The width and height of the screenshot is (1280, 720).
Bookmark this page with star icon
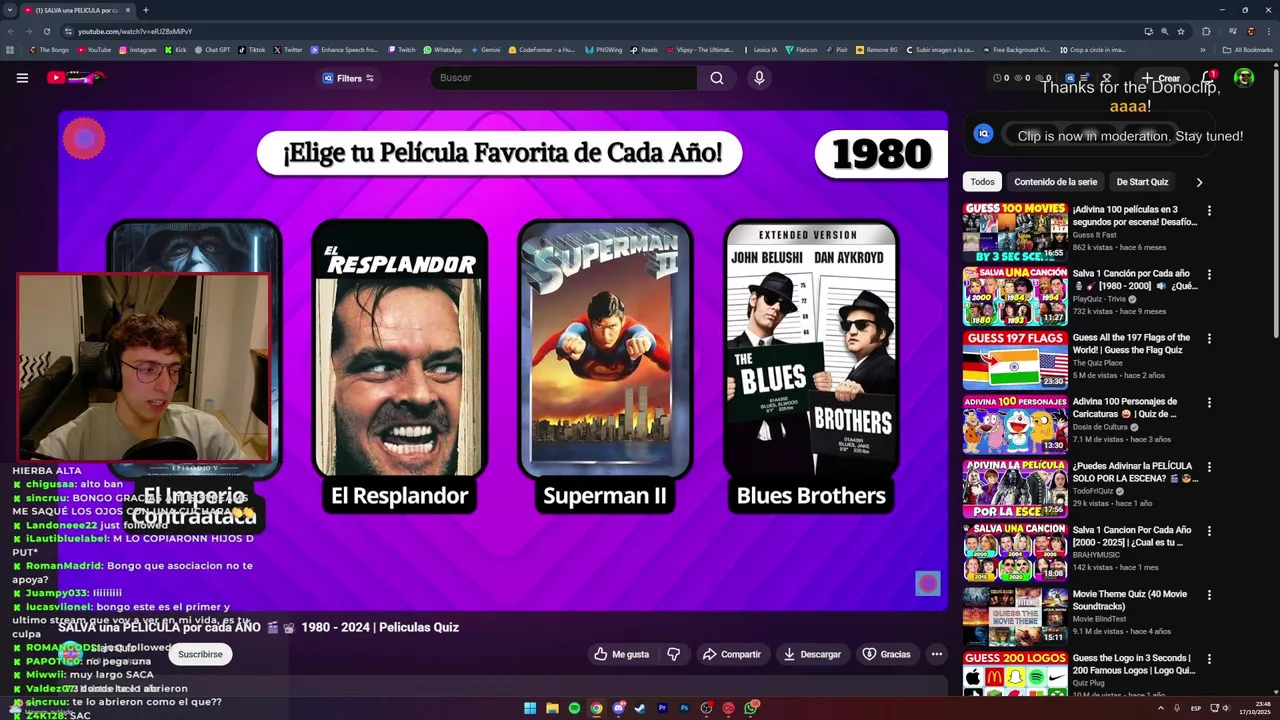point(1181,31)
